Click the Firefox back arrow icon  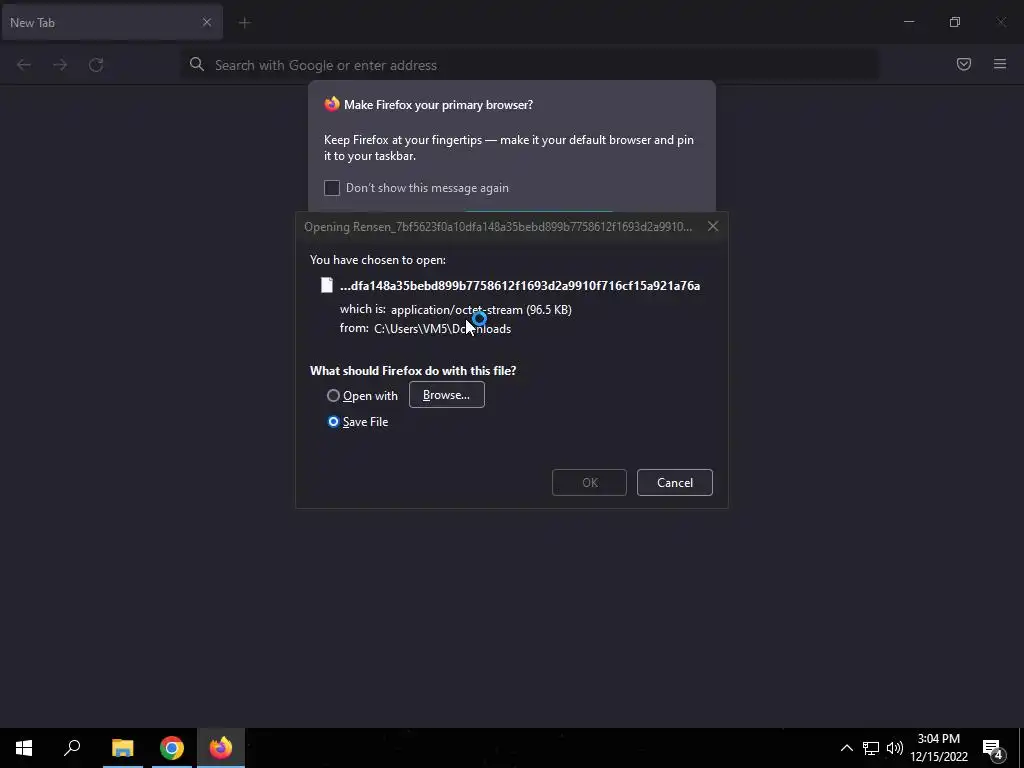24,65
